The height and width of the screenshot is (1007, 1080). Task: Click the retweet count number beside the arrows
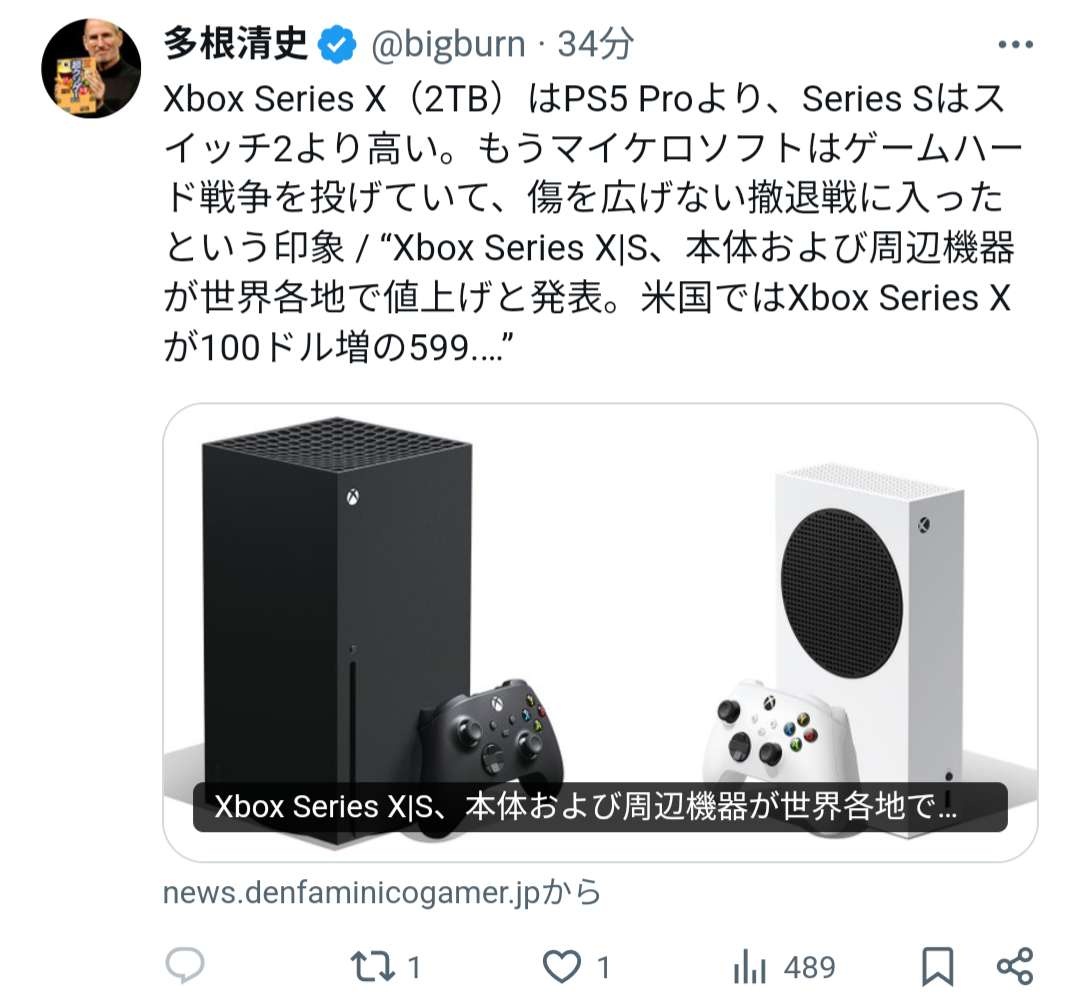[414, 967]
